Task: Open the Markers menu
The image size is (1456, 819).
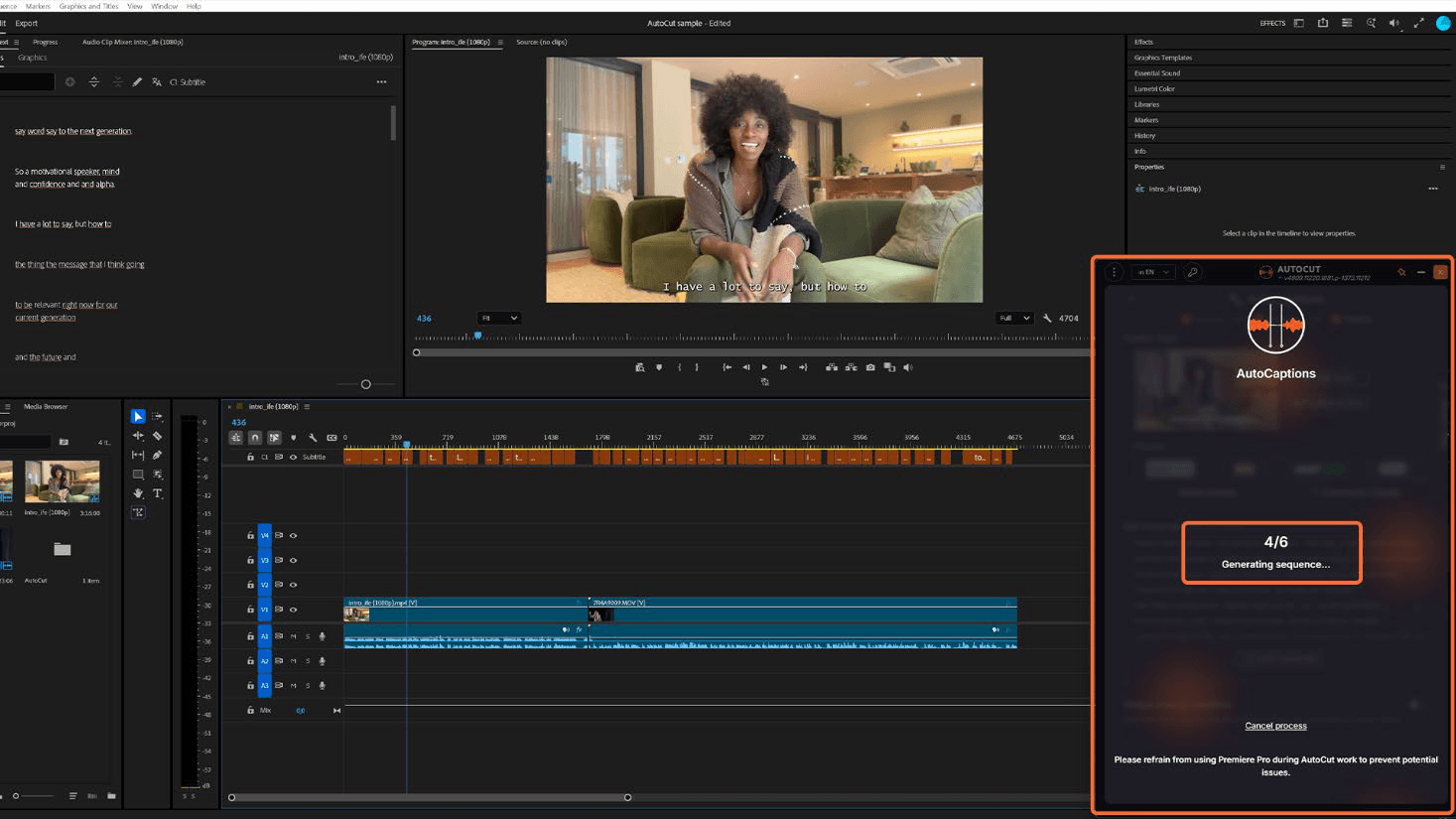Action: click(x=38, y=6)
